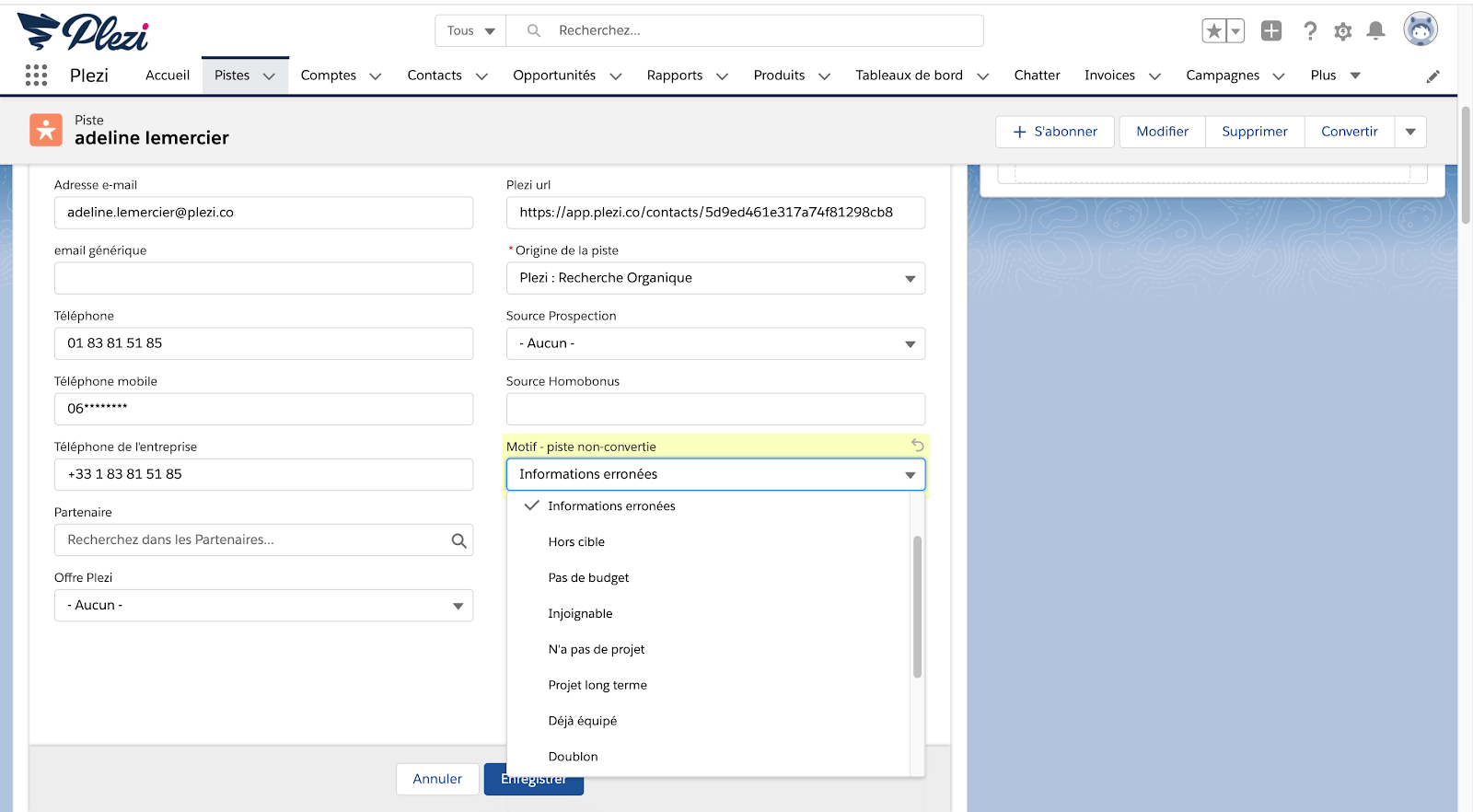
Task: Open the Plus overflow menu
Action: [x=1335, y=75]
